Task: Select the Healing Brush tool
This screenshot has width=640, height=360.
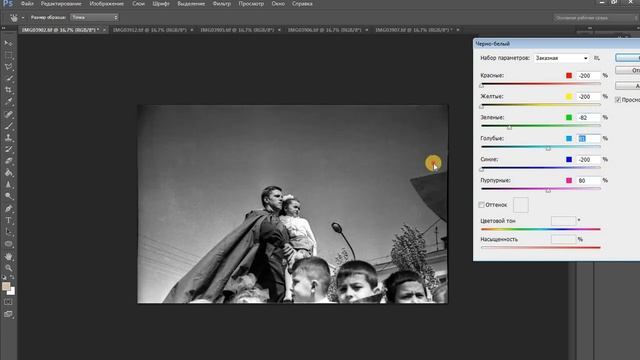Action: 8,114
